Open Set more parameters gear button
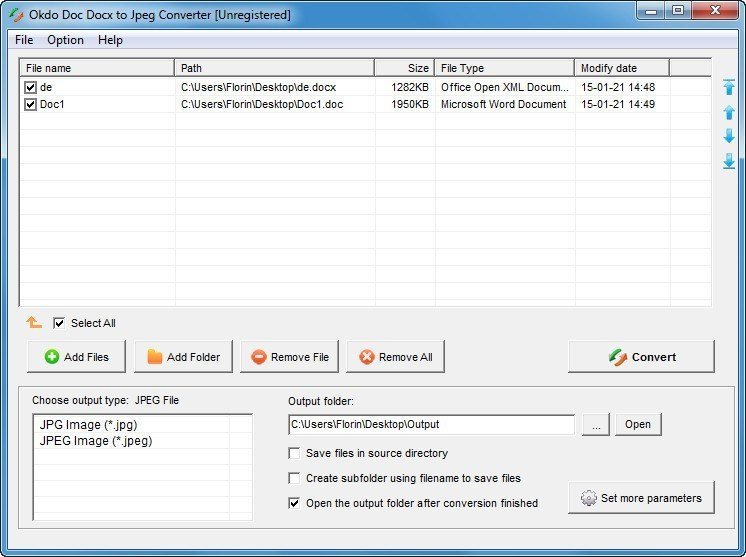 point(641,498)
